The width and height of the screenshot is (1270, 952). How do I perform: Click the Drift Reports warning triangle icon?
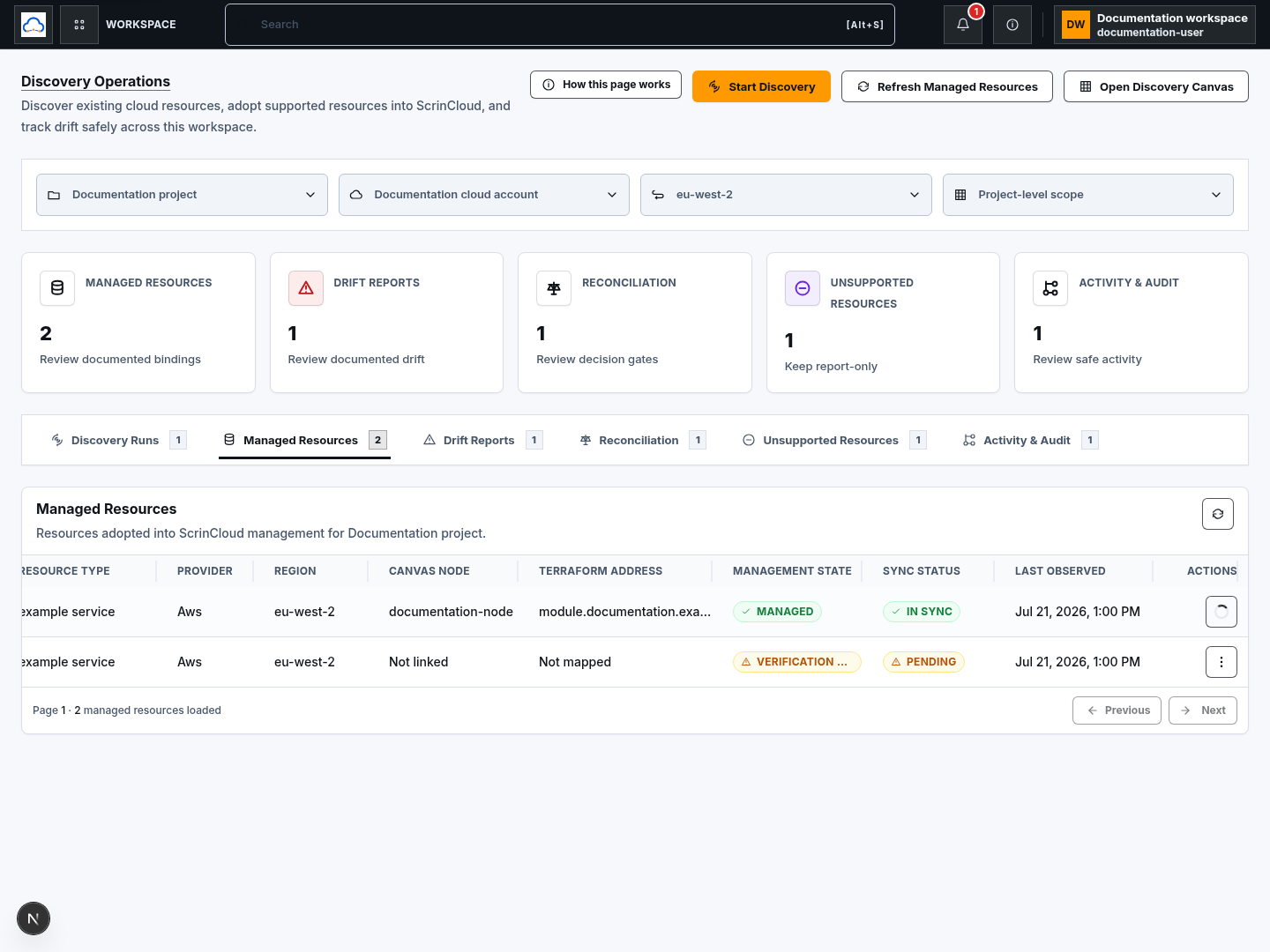pyautogui.click(x=306, y=288)
